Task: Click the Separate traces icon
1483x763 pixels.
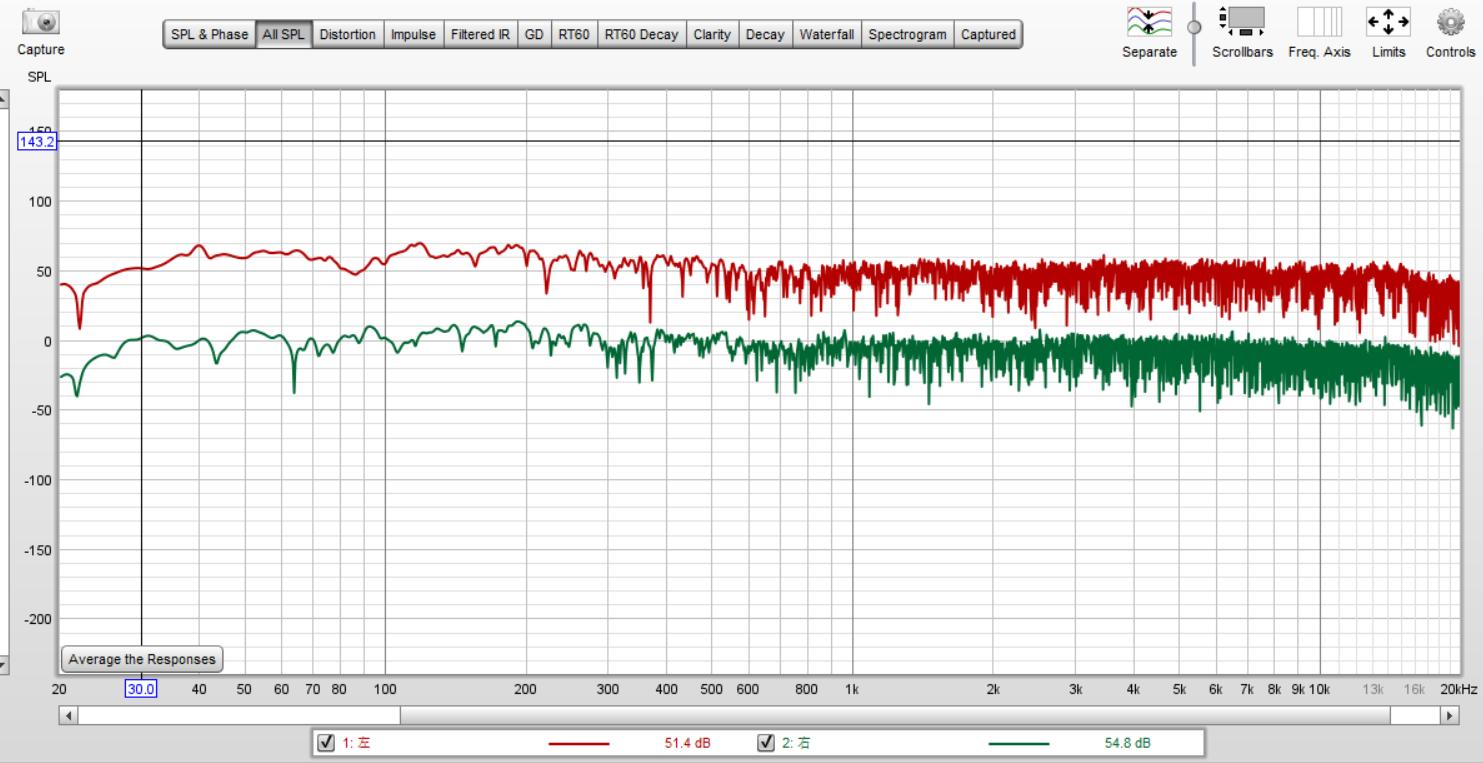Action: coord(1149,22)
